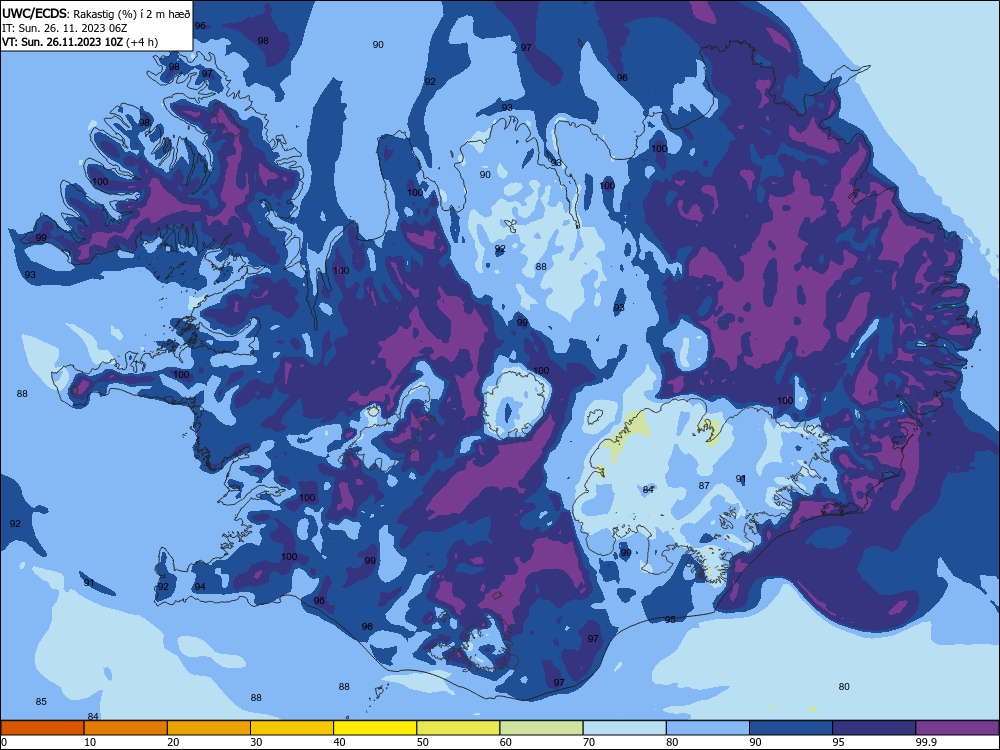
Task: Click the pale blue 70–80 legend swatch
Action: pos(625,728)
